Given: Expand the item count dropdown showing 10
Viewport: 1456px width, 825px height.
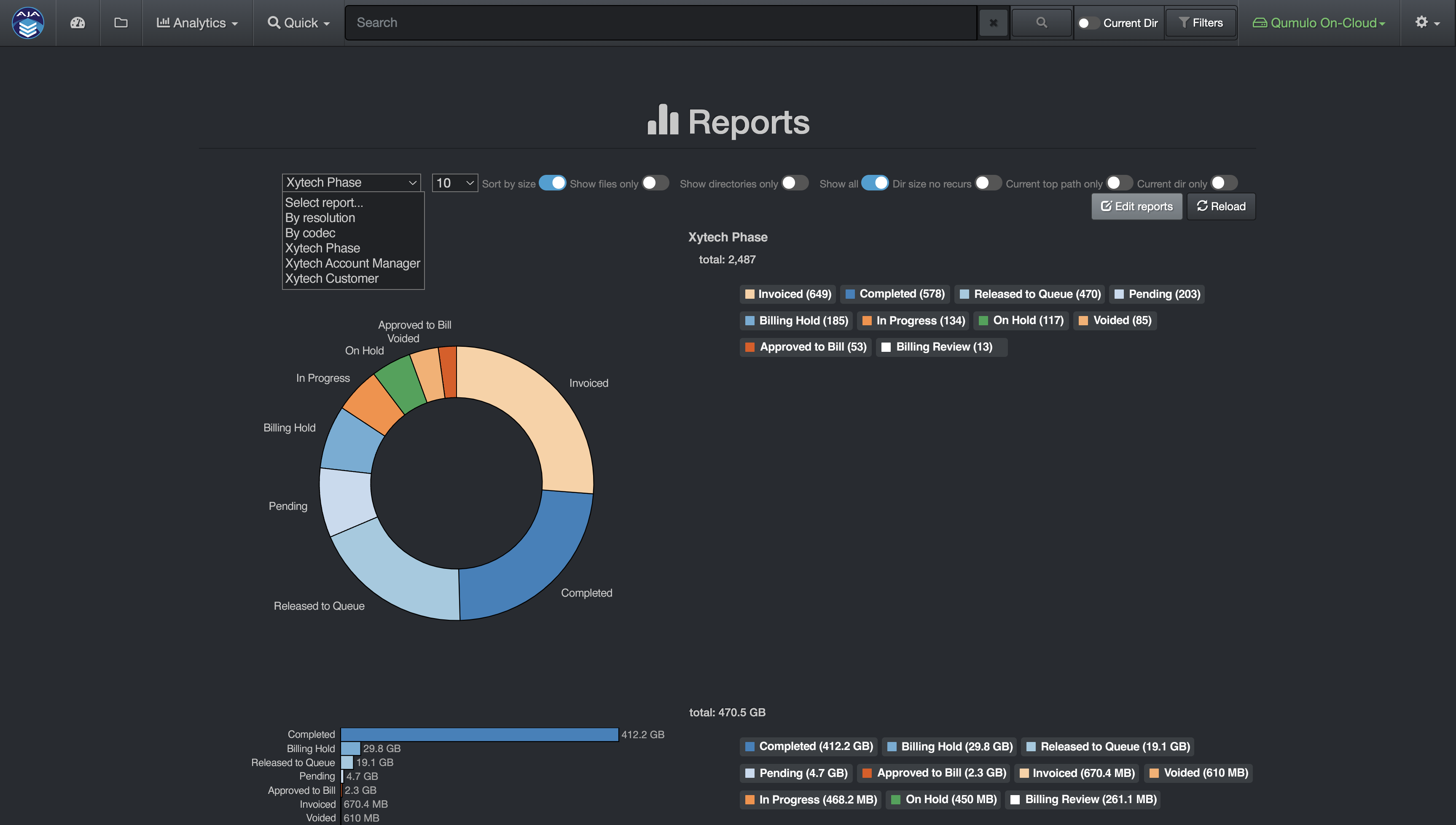Looking at the screenshot, I should 454,183.
